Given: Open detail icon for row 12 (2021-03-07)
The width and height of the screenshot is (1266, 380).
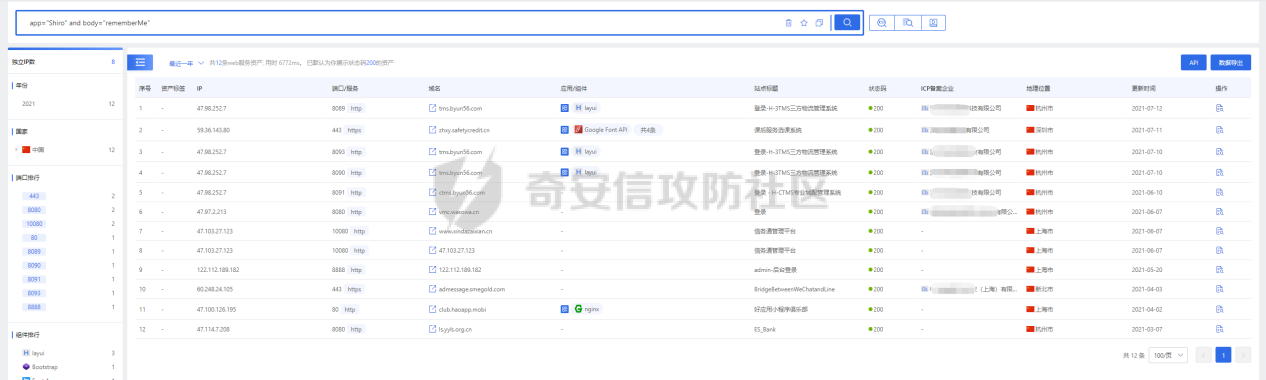Looking at the screenshot, I should [1219, 328].
